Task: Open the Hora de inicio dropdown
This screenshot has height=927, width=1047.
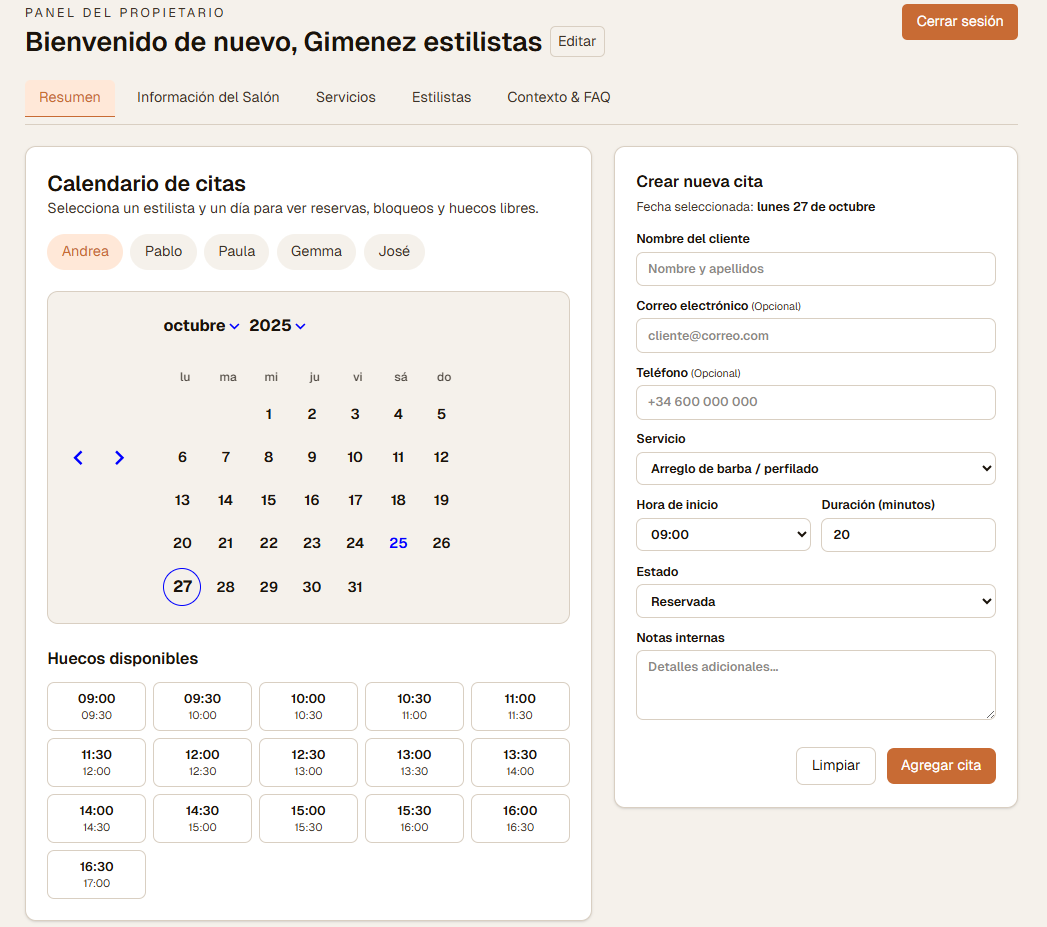Action: tap(723, 534)
